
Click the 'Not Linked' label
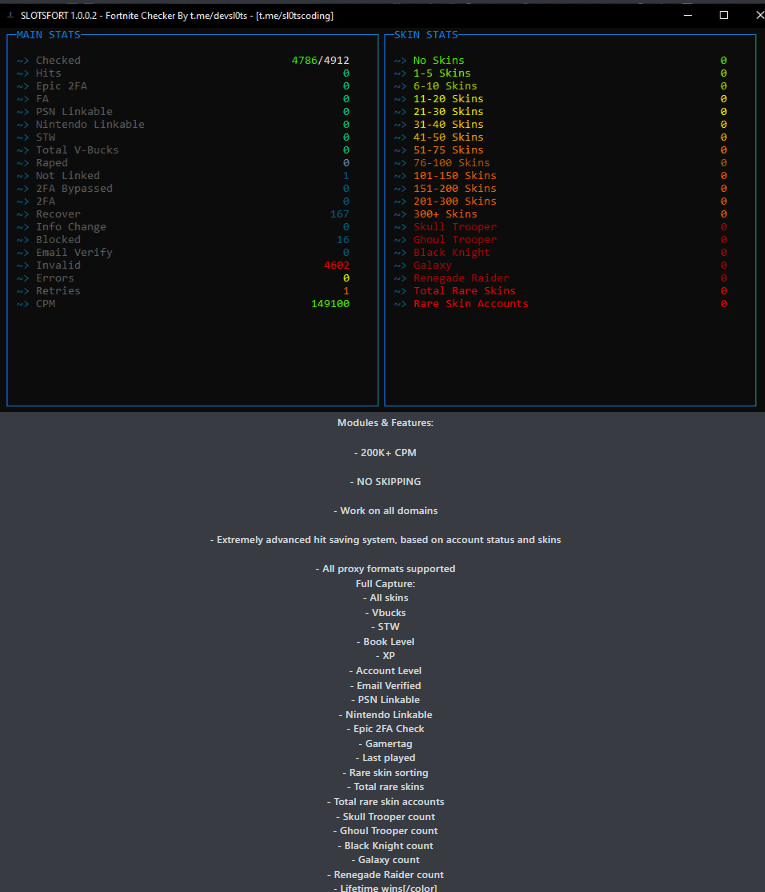pyautogui.click(x=68, y=176)
